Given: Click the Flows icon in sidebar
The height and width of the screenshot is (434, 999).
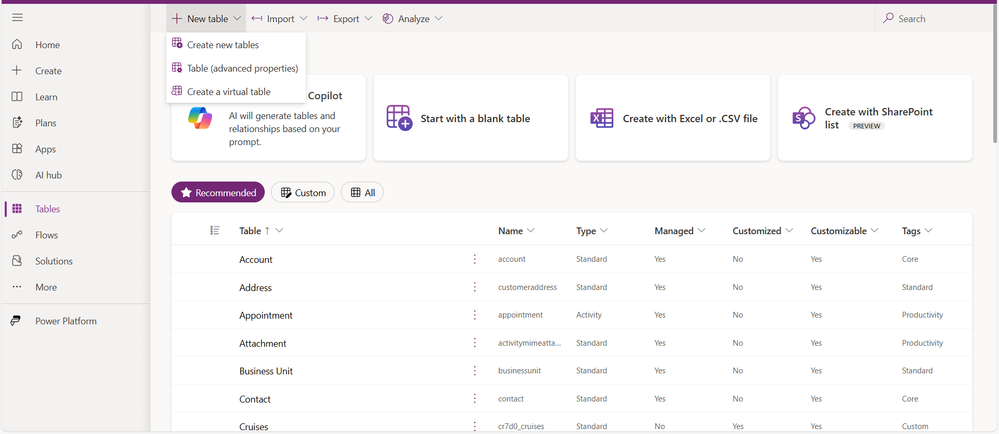Looking at the screenshot, I should tap(17, 235).
